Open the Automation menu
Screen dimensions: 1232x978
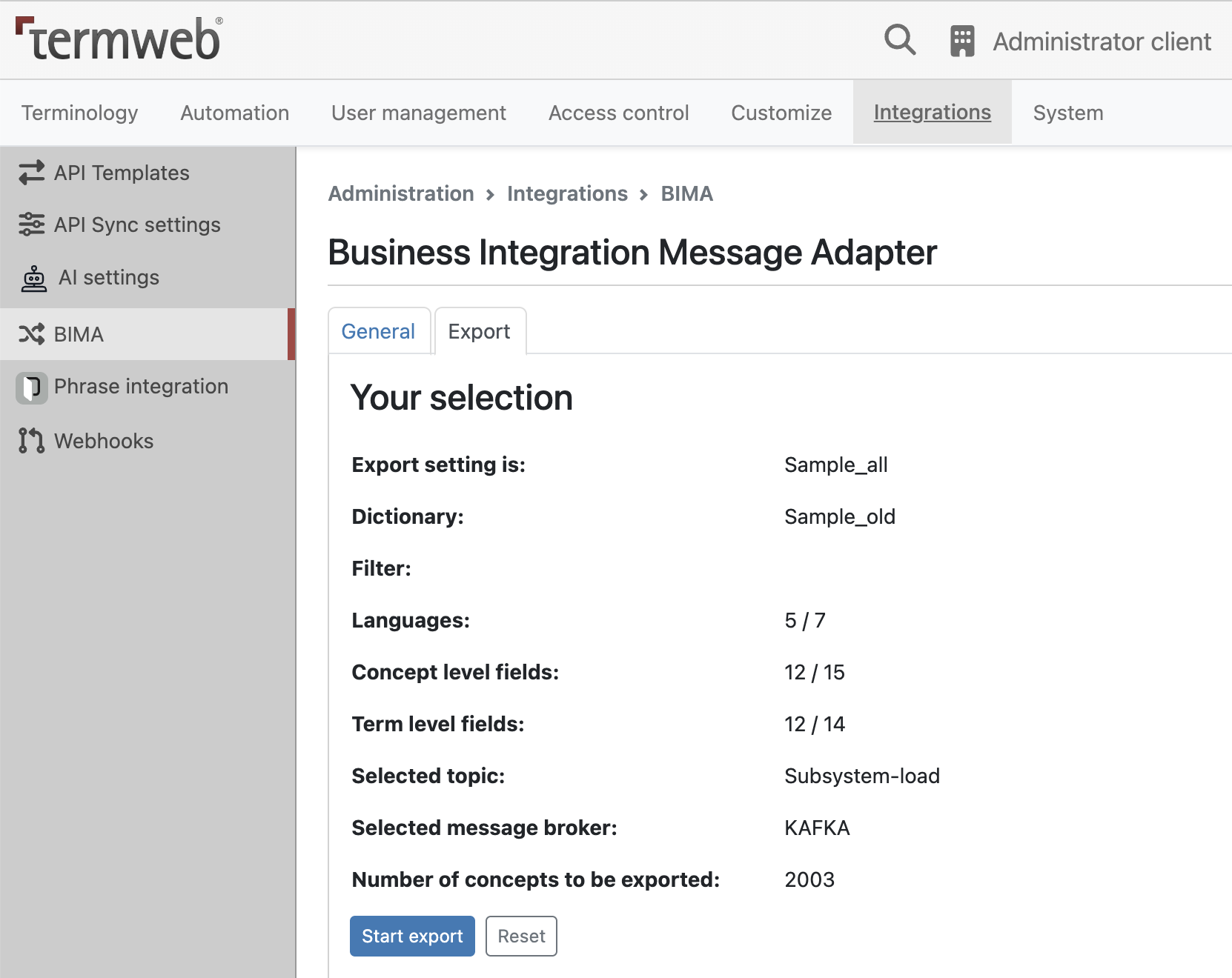235,113
